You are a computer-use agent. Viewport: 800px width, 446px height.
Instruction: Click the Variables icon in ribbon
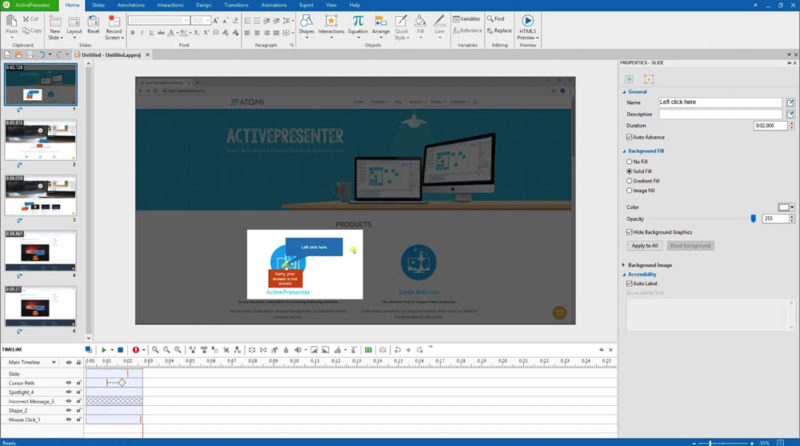(x=456, y=19)
